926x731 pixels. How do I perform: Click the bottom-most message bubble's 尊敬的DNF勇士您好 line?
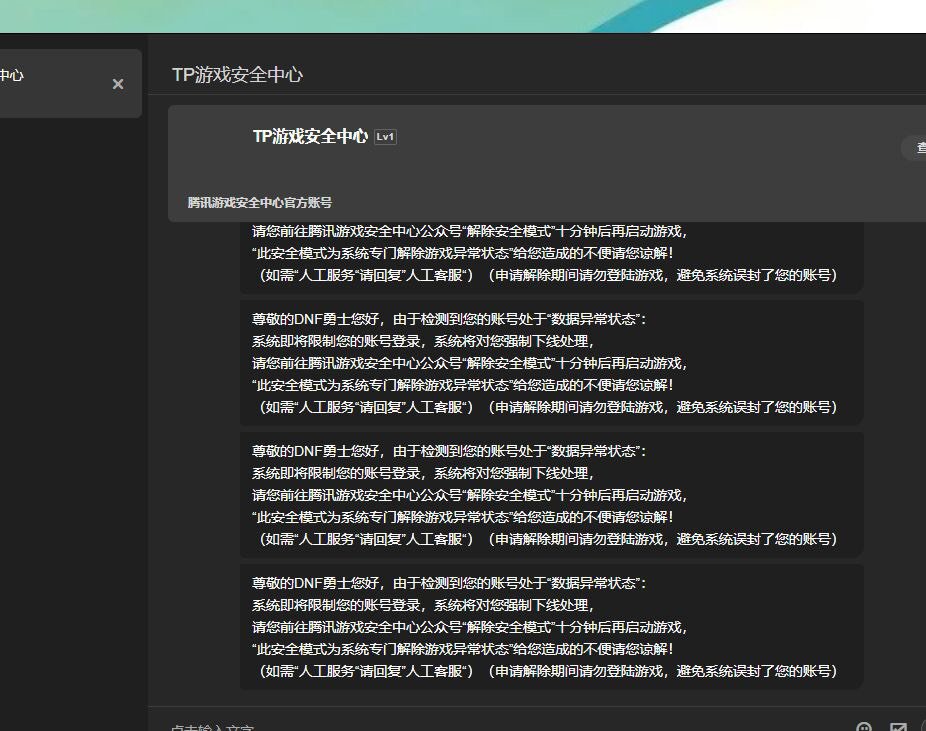[x=449, y=583]
